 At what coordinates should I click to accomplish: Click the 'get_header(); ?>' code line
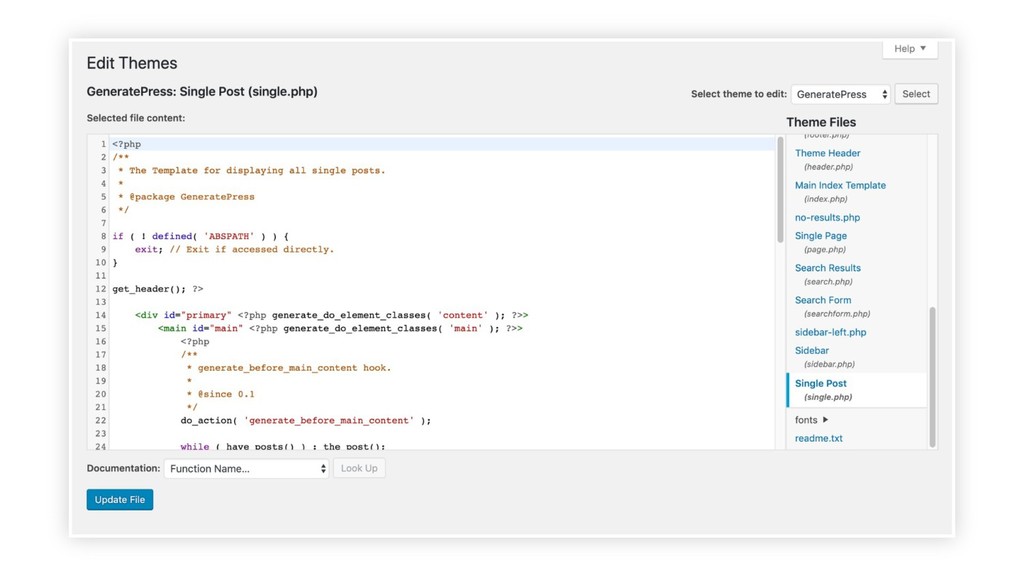[x=157, y=289]
